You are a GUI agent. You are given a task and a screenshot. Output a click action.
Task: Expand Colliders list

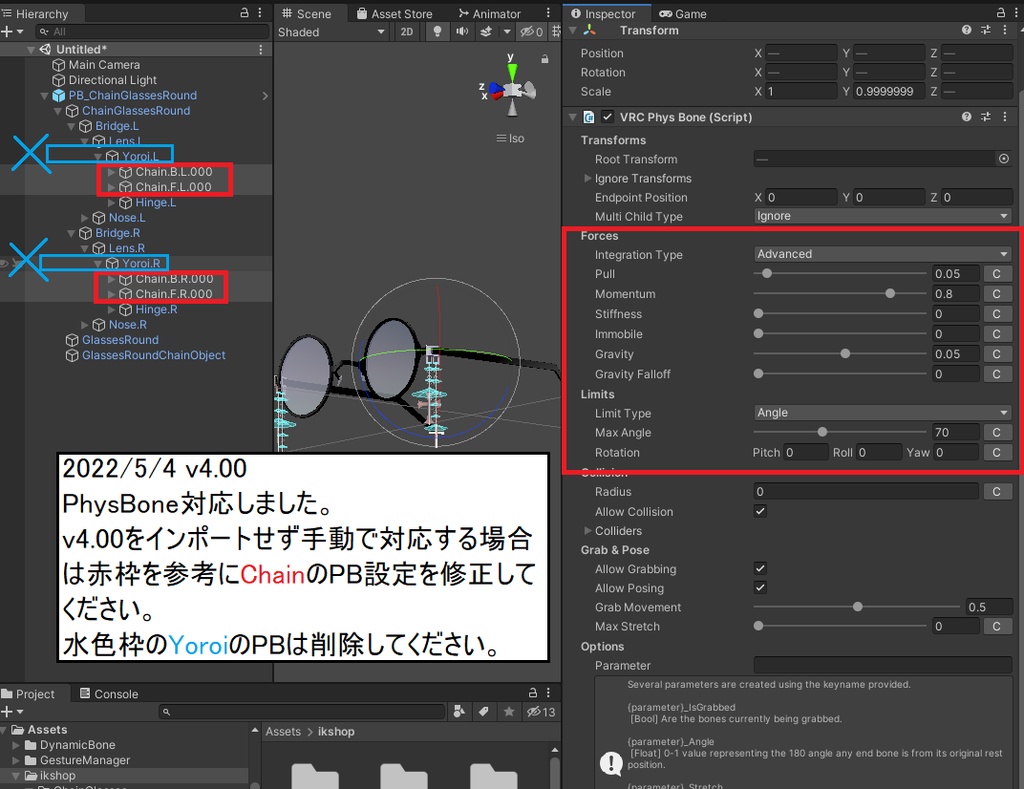(588, 530)
